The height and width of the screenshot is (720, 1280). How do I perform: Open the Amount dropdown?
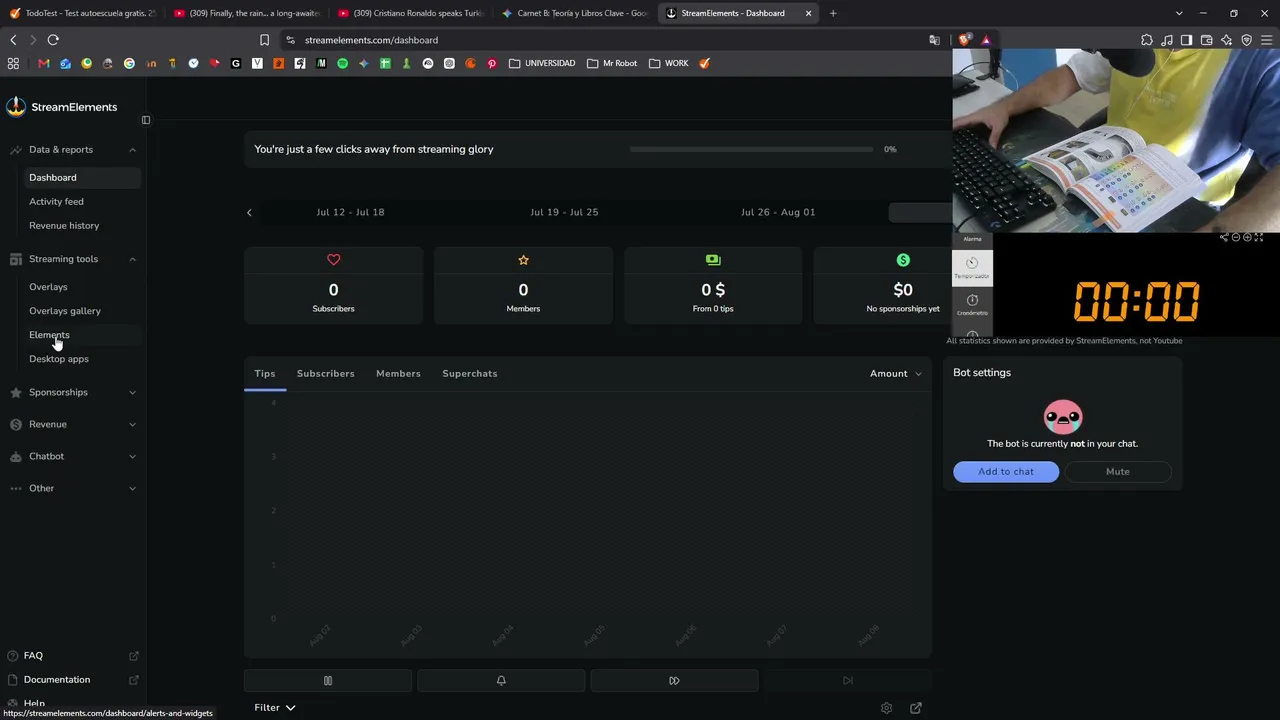(896, 374)
